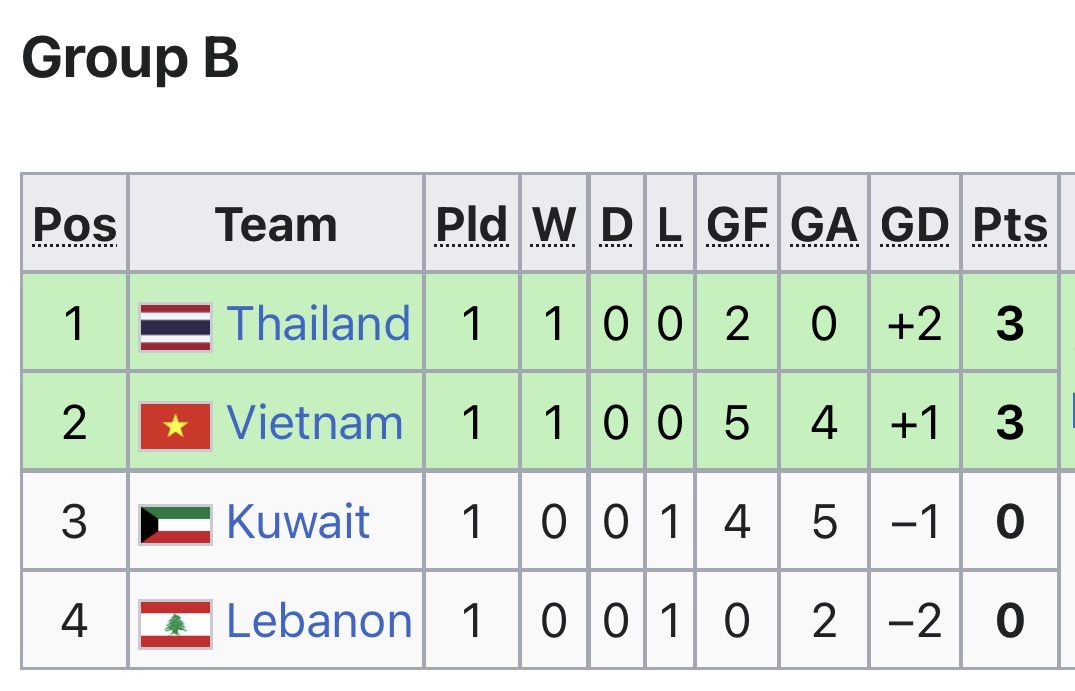Image resolution: width=1075 pixels, height=691 pixels.
Task: Click the W column header
Action: point(554,226)
